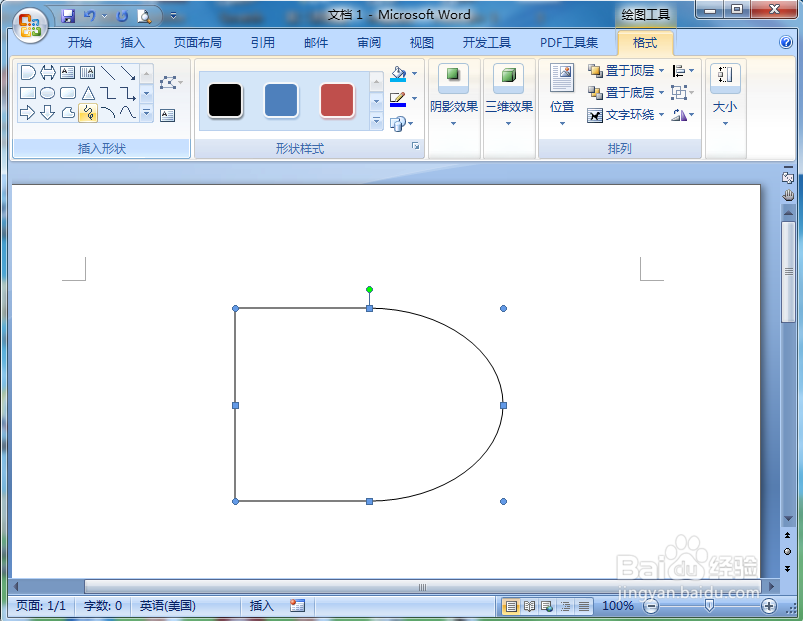The image size is (803, 621).
Task: Switch to Print Layout view
Action: (x=511, y=607)
